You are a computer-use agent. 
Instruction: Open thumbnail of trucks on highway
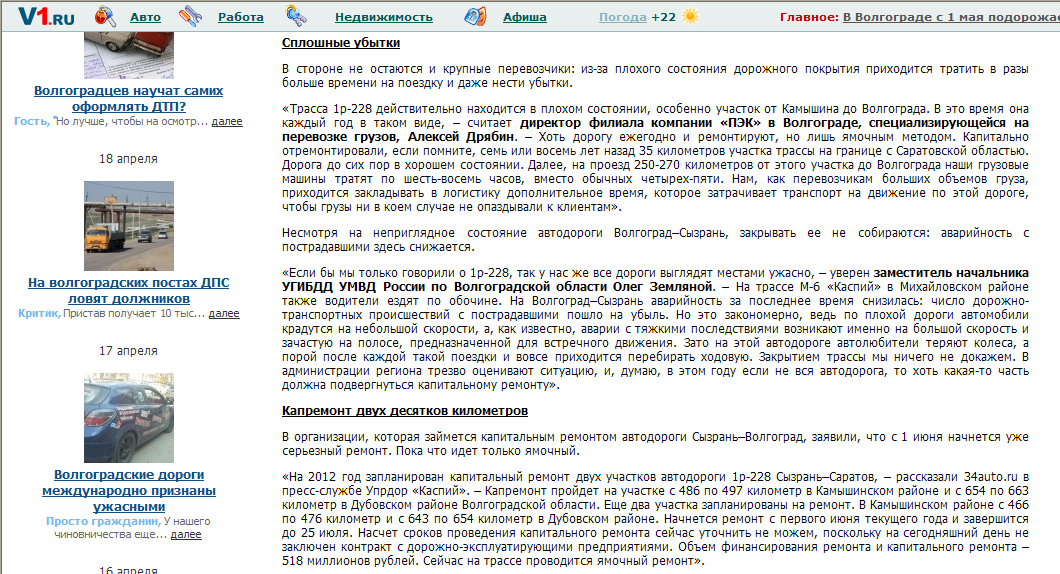[128, 226]
